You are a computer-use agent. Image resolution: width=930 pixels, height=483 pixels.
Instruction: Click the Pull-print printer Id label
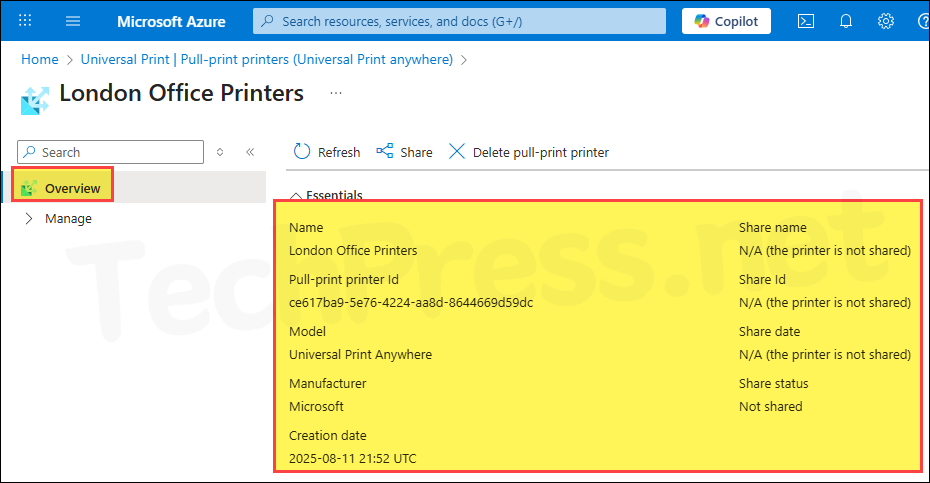point(343,279)
